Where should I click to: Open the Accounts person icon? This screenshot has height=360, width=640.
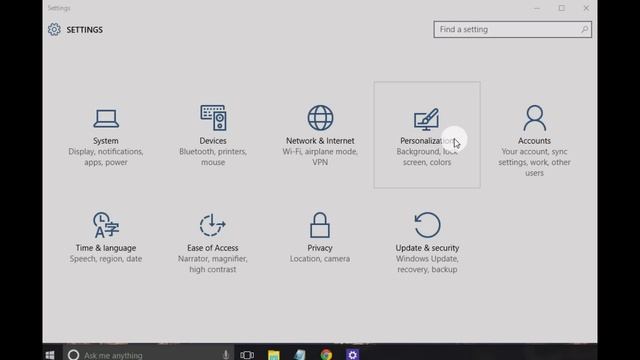[534, 118]
